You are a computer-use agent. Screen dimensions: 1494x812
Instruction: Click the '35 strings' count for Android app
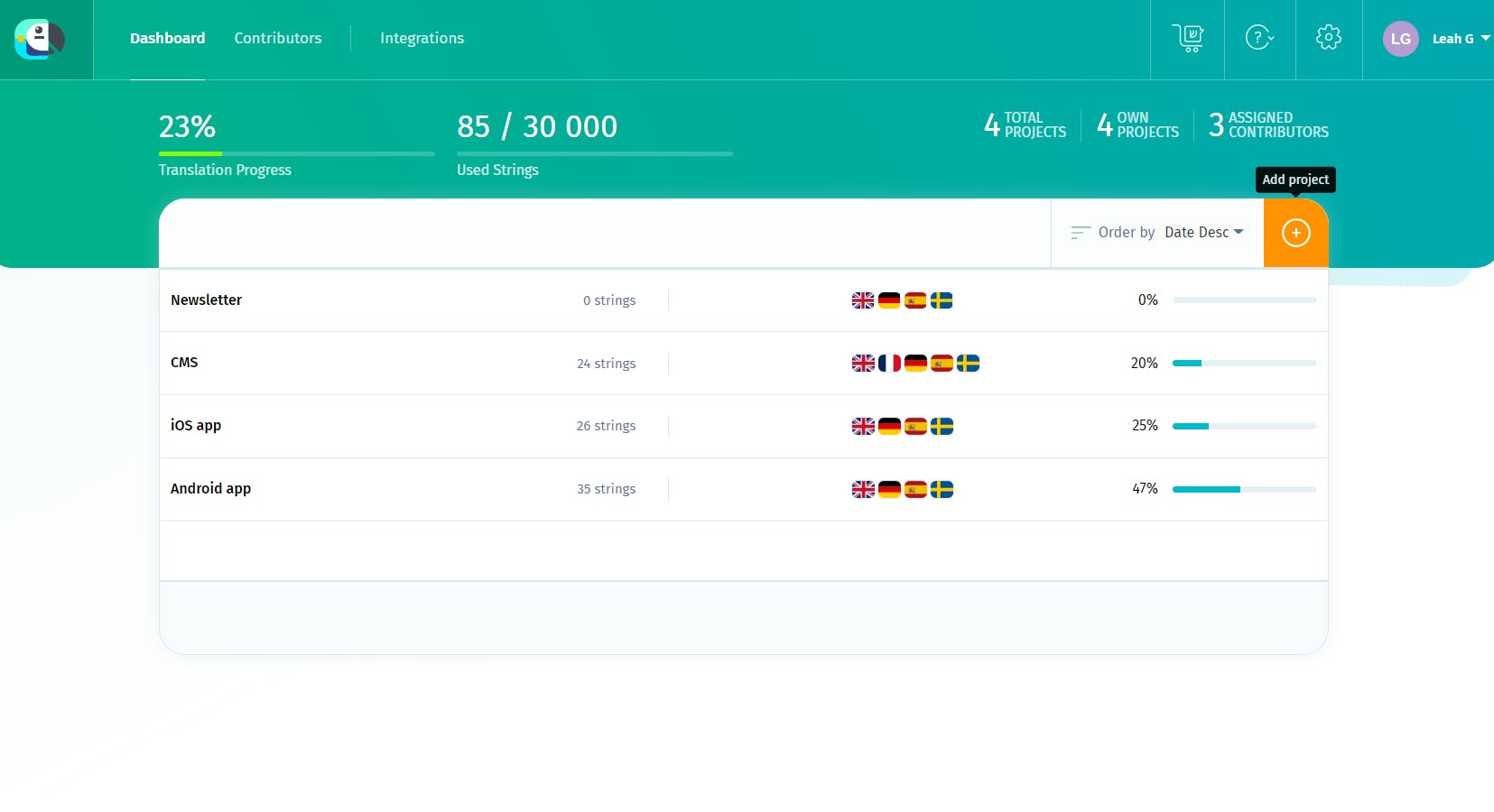(x=607, y=489)
